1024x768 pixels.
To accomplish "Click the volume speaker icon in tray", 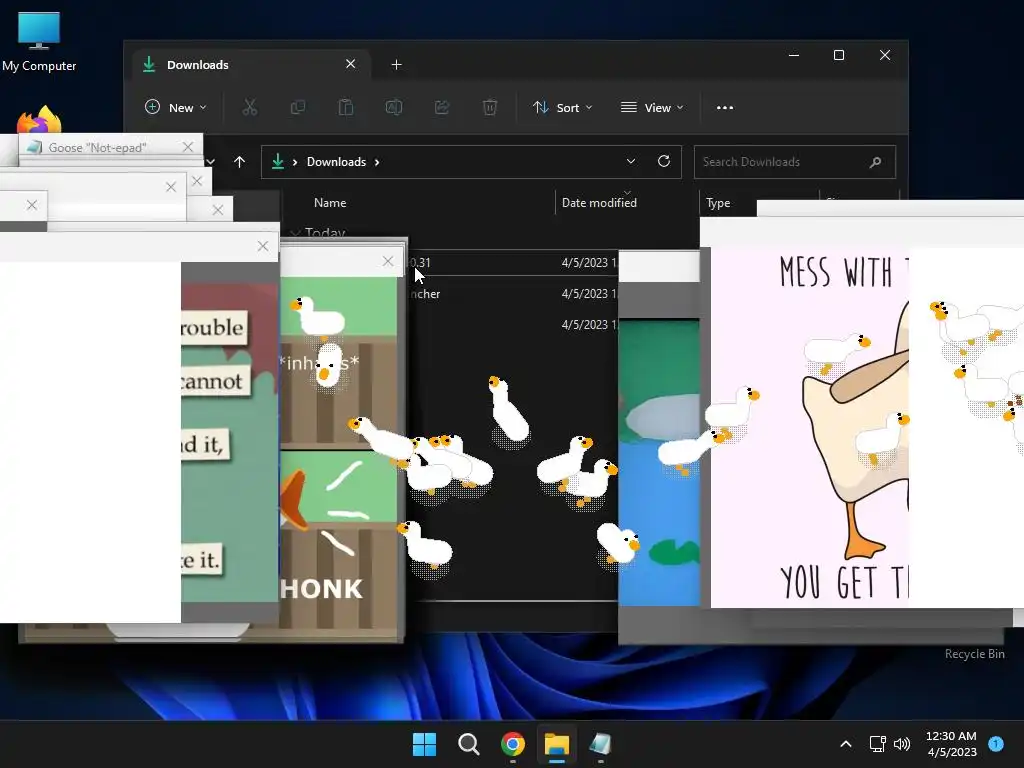I will point(902,744).
